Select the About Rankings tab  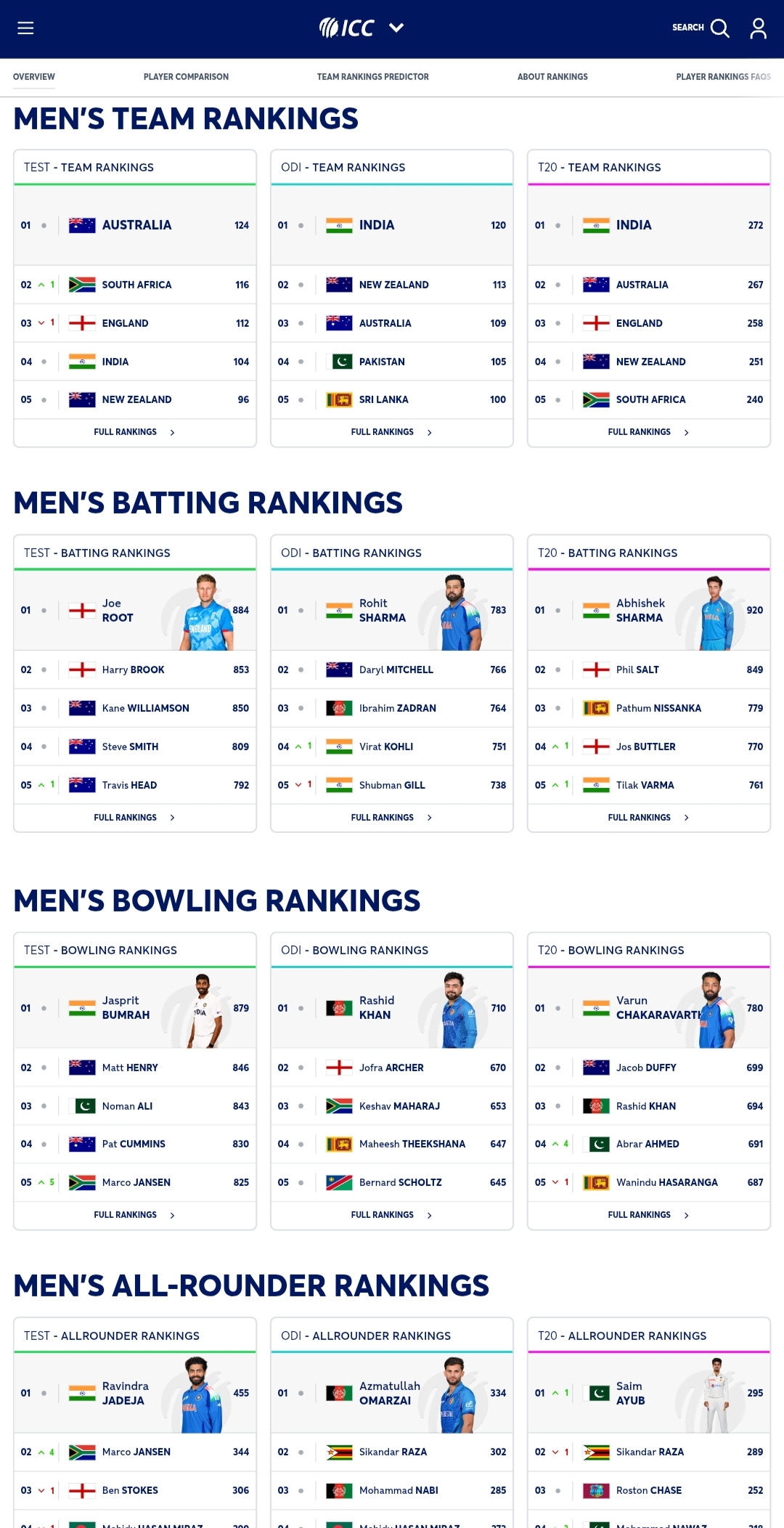click(x=552, y=77)
